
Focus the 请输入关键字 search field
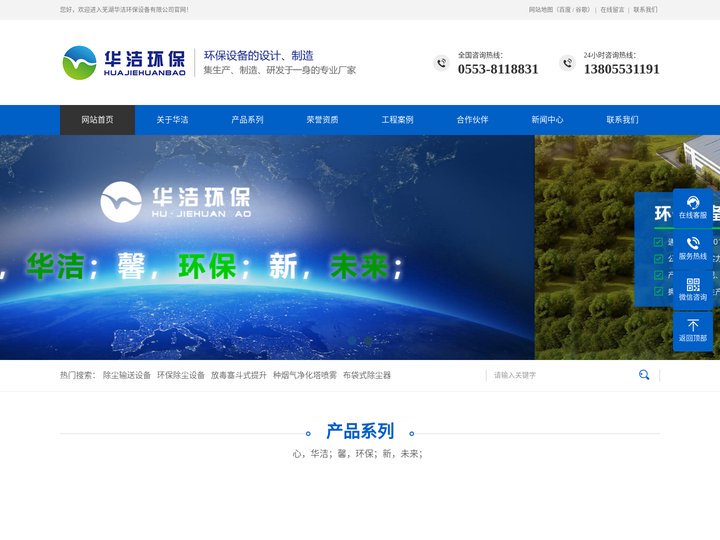pos(562,375)
